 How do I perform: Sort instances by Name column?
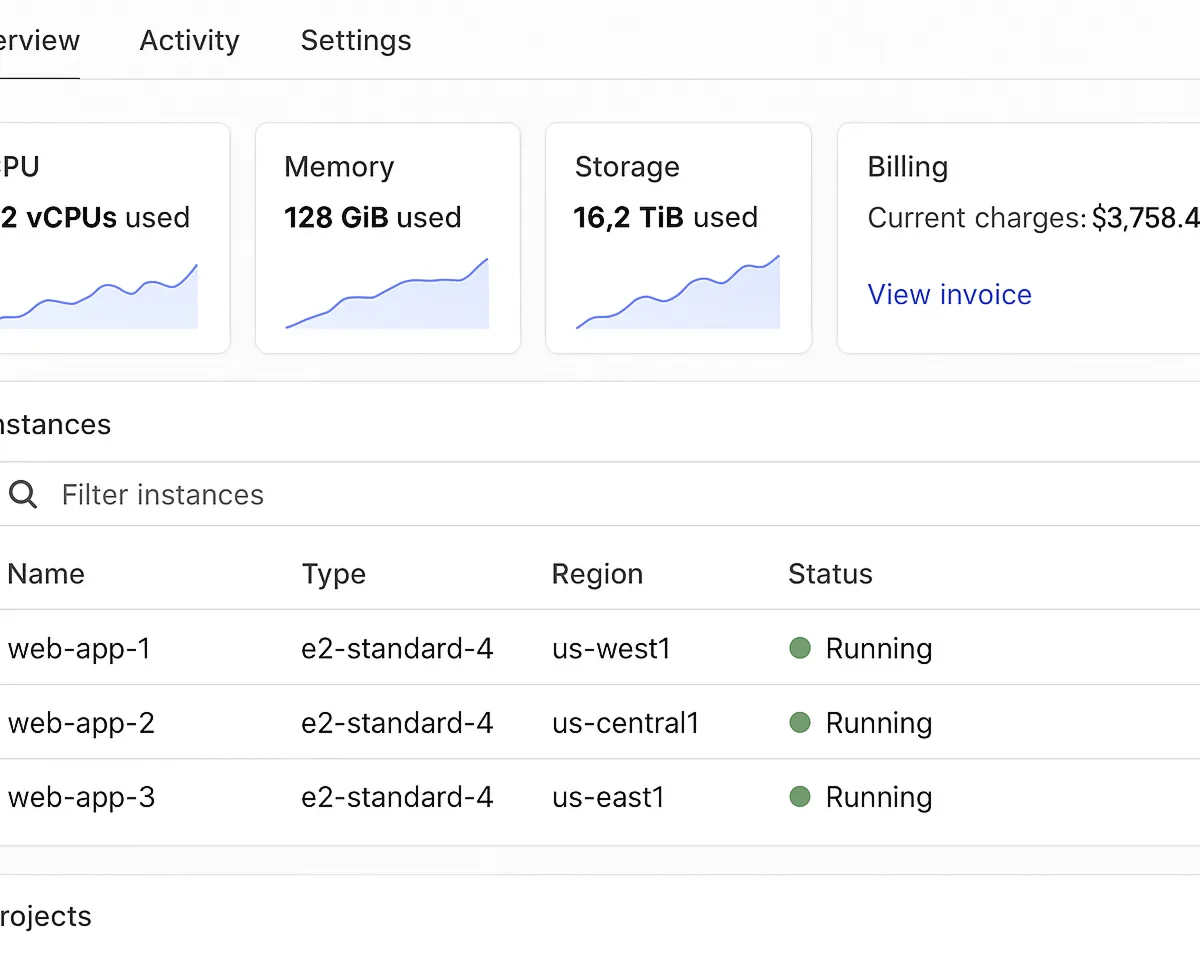(x=46, y=574)
